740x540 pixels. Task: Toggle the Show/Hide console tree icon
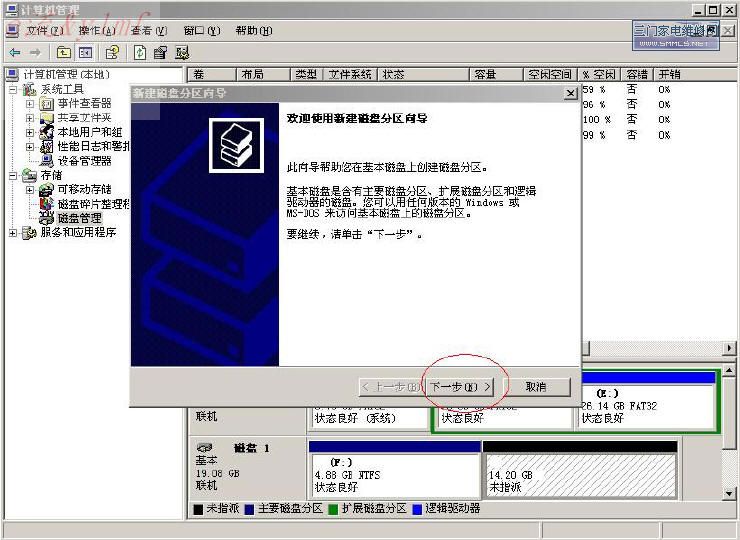tap(86, 52)
